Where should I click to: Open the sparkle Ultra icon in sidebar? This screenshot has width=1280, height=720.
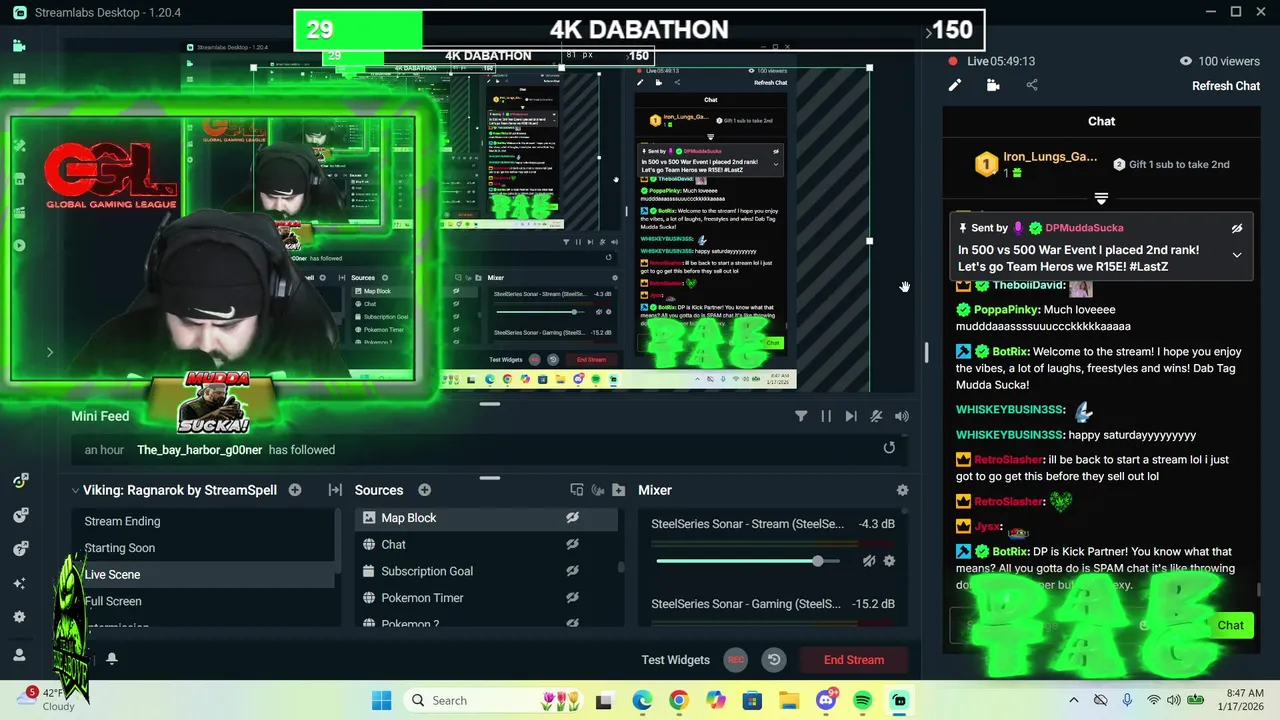point(19,583)
